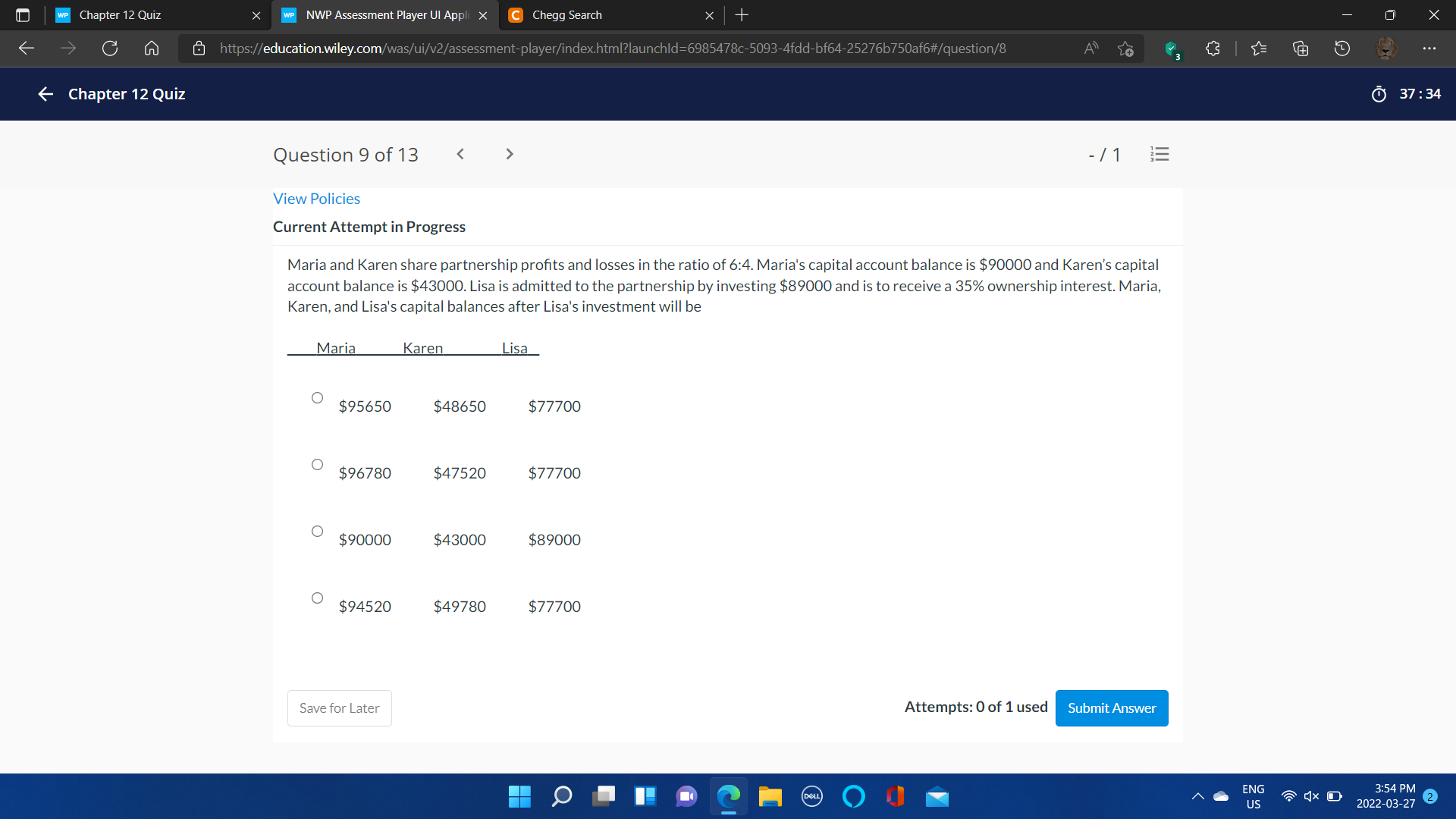Click the Submit Answer button
The image size is (1456, 819).
coord(1111,708)
